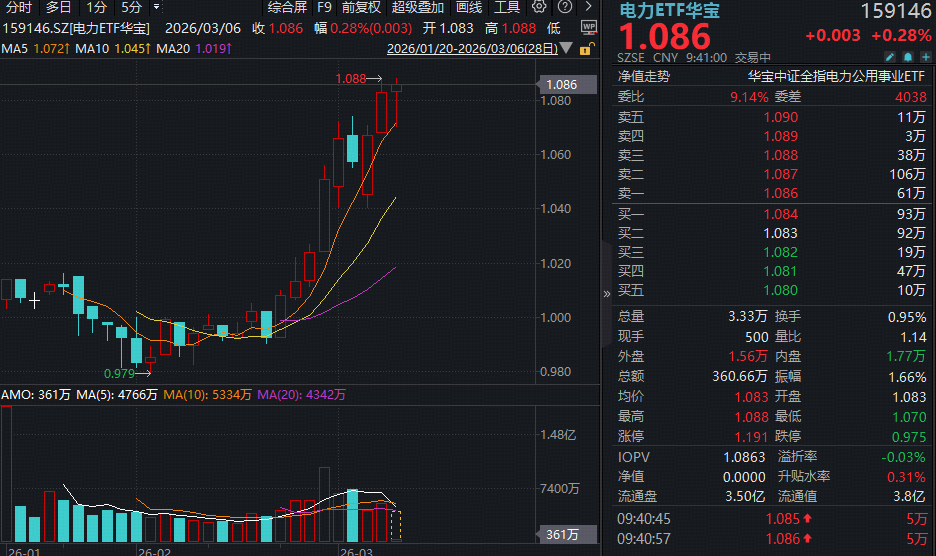Toggle 超级叠加 overlay option
Screen dimensions: 936x556
pos(418,7)
